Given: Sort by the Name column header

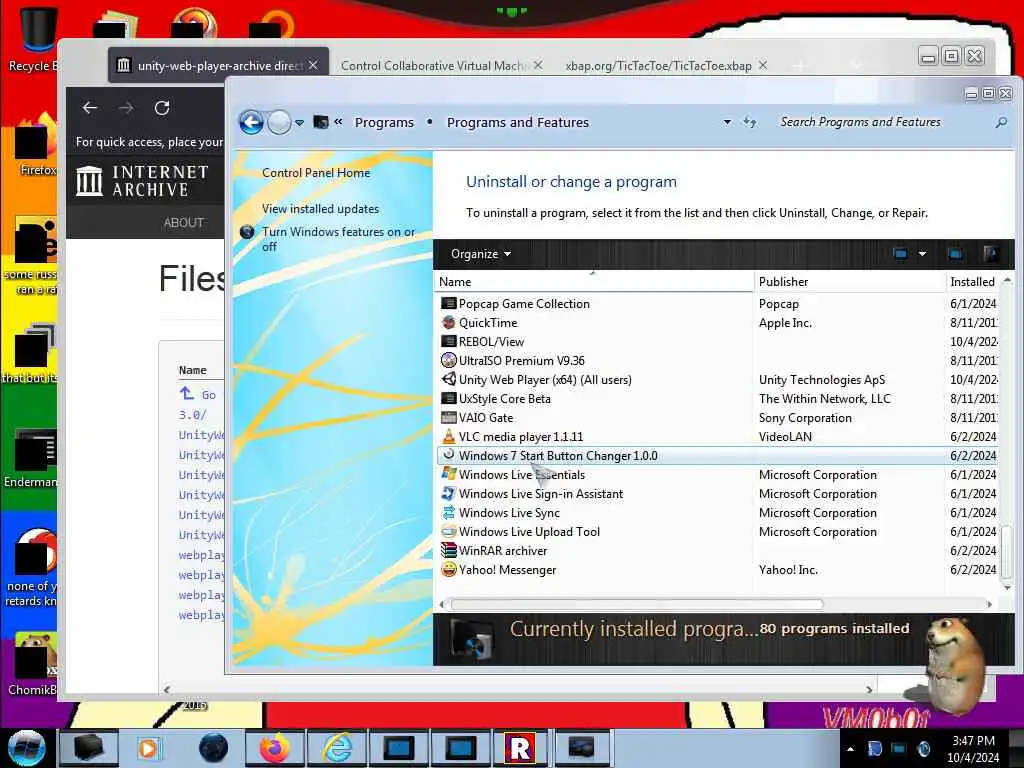Looking at the screenshot, I should click(593, 281).
